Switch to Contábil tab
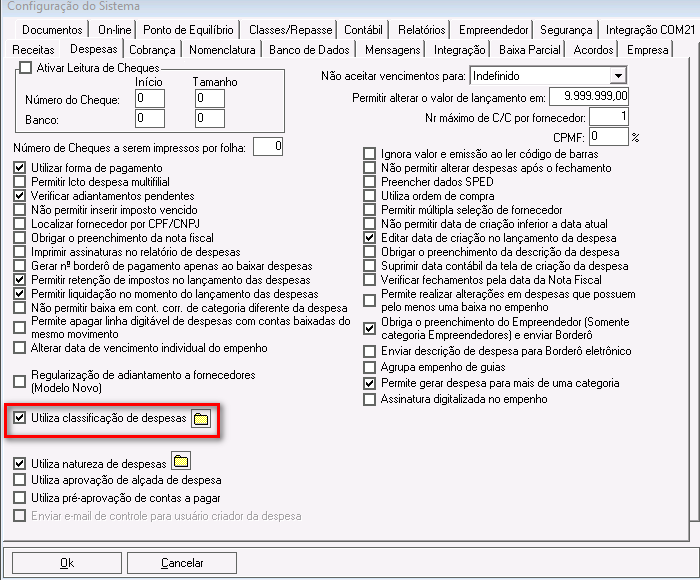Screen dimensions: 700x580 (363, 30)
